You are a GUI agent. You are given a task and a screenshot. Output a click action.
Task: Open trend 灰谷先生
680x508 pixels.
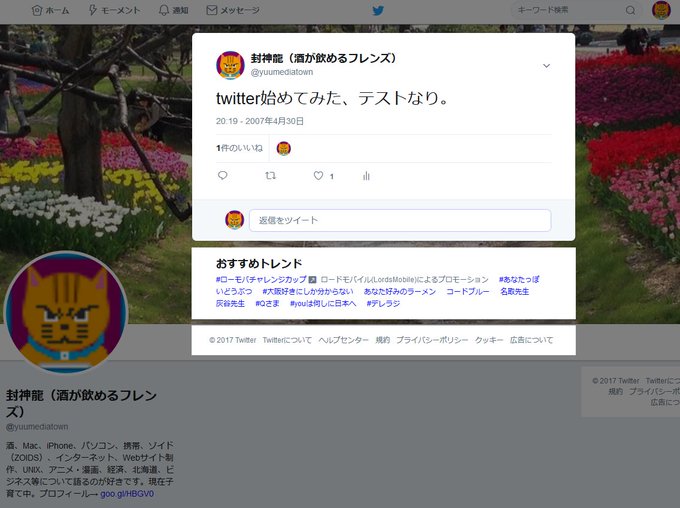230,304
